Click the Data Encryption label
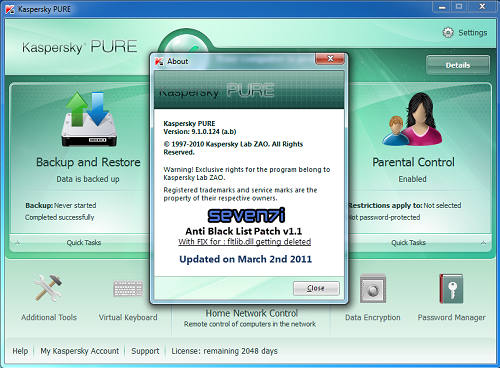 click(373, 317)
